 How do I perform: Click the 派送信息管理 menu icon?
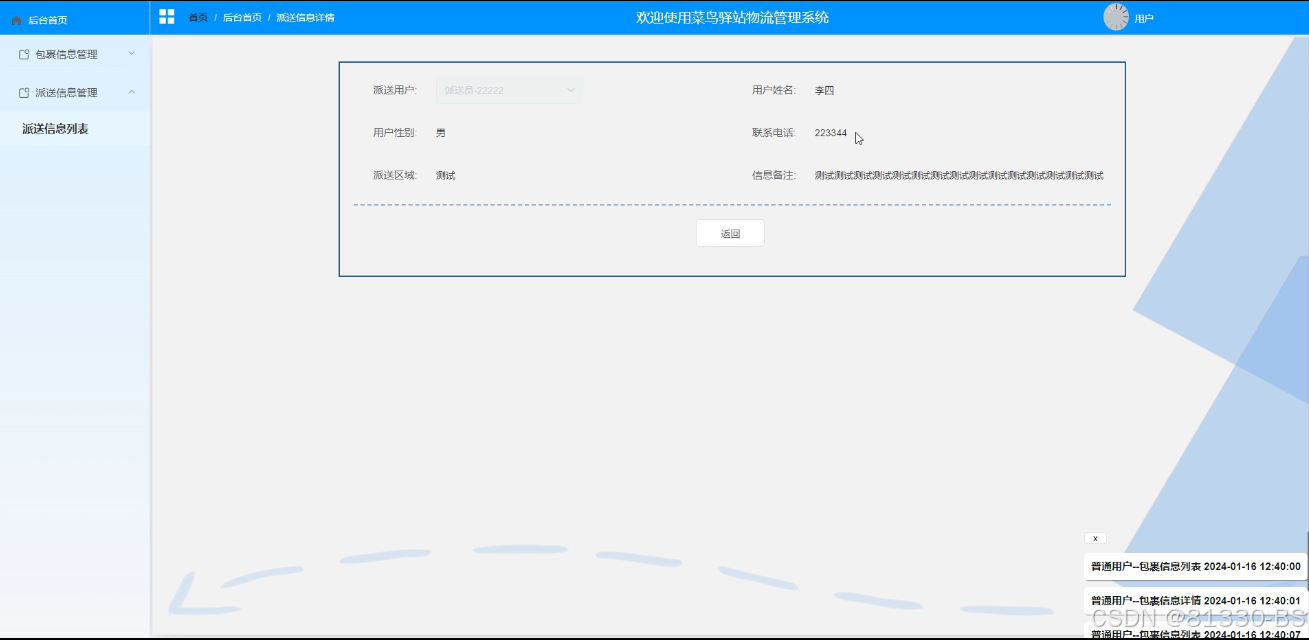coord(24,92)
